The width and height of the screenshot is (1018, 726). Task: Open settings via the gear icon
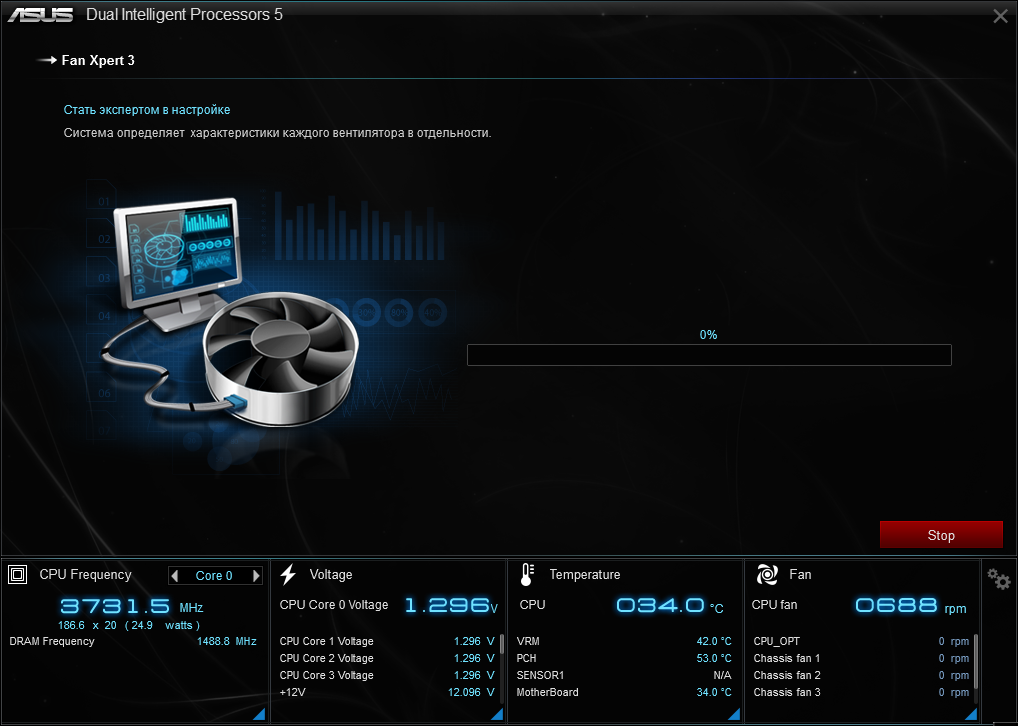coord(998,579)
